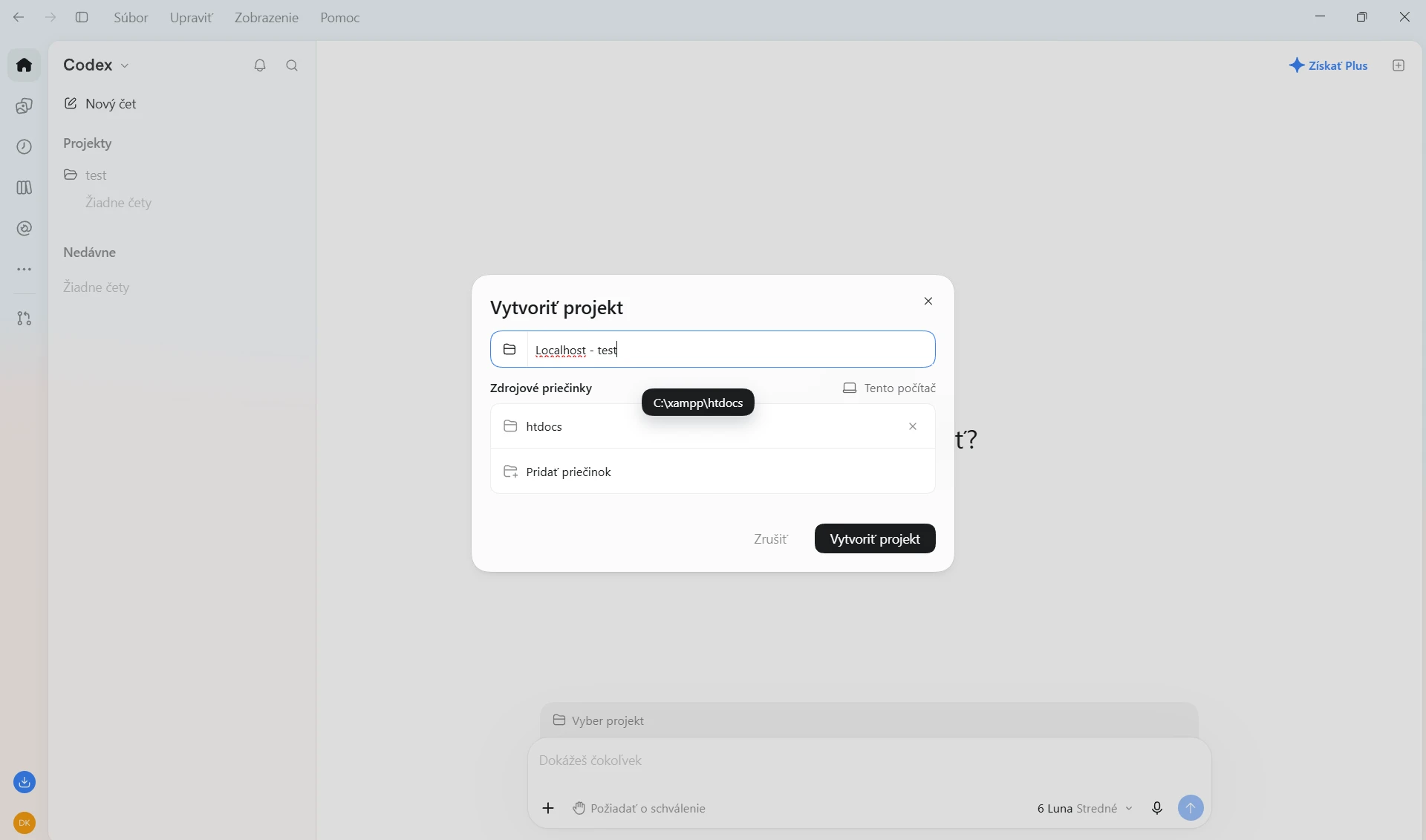
Task: Click folder icon in project name field
Action: (509, 350)
